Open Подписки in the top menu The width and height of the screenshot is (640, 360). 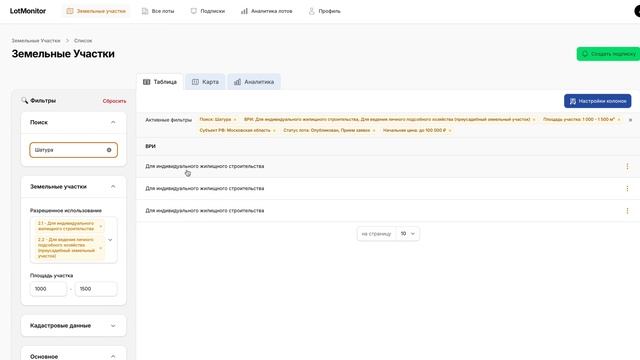click(208, 11)
